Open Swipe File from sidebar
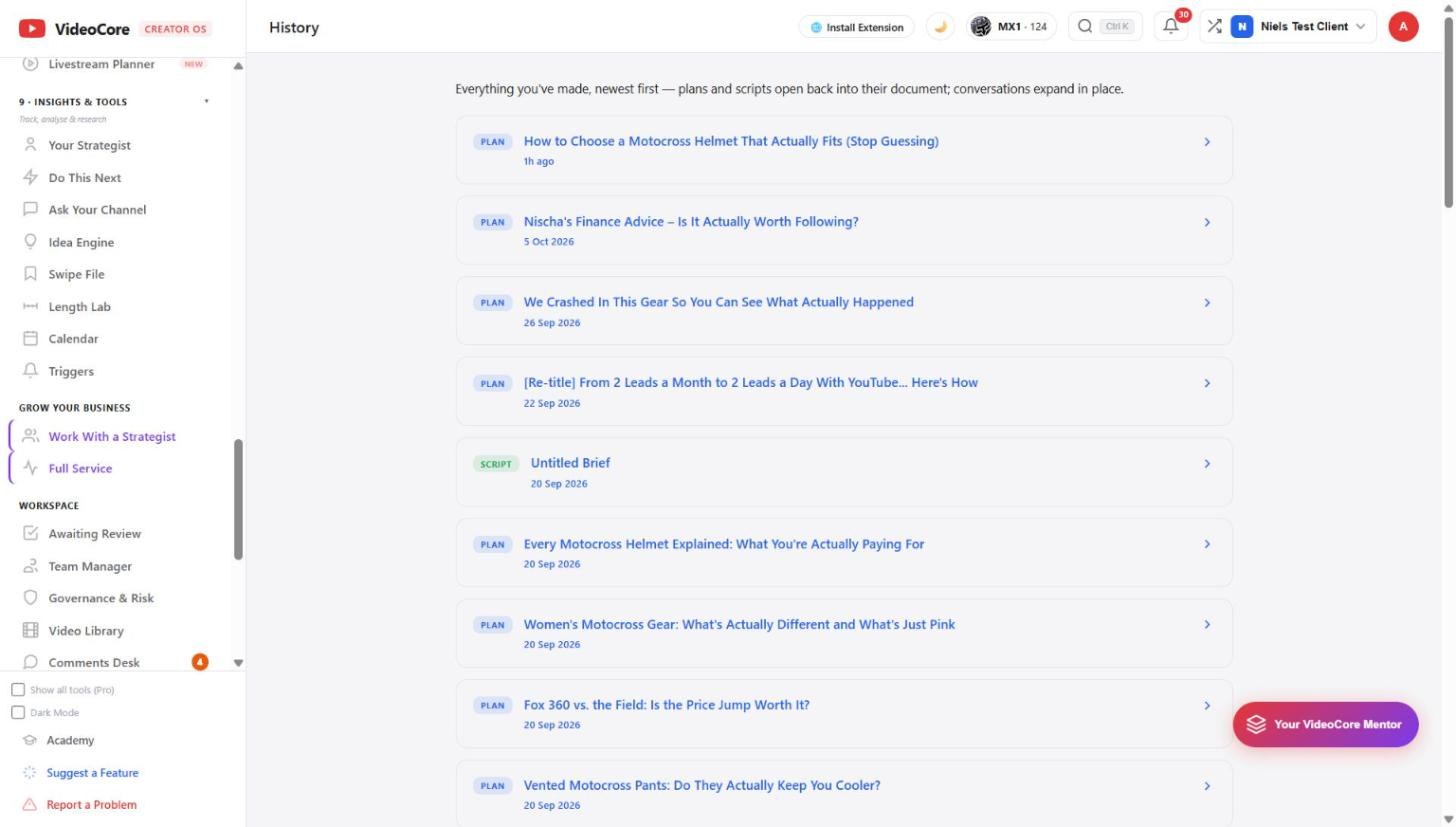 pyautogui.click(x=76, y=274)
